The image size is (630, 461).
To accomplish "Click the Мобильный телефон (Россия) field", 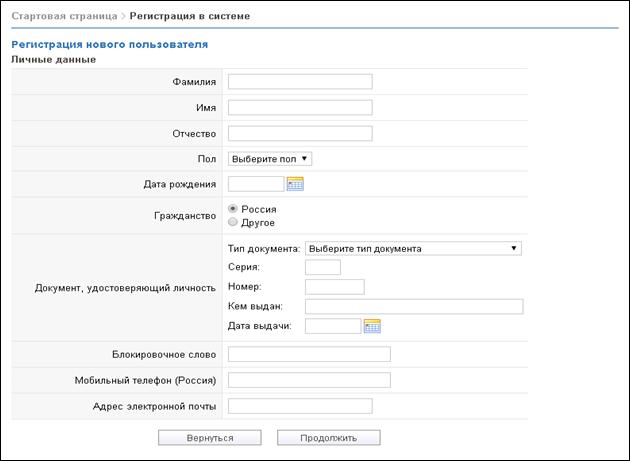I will coord(309,380).
